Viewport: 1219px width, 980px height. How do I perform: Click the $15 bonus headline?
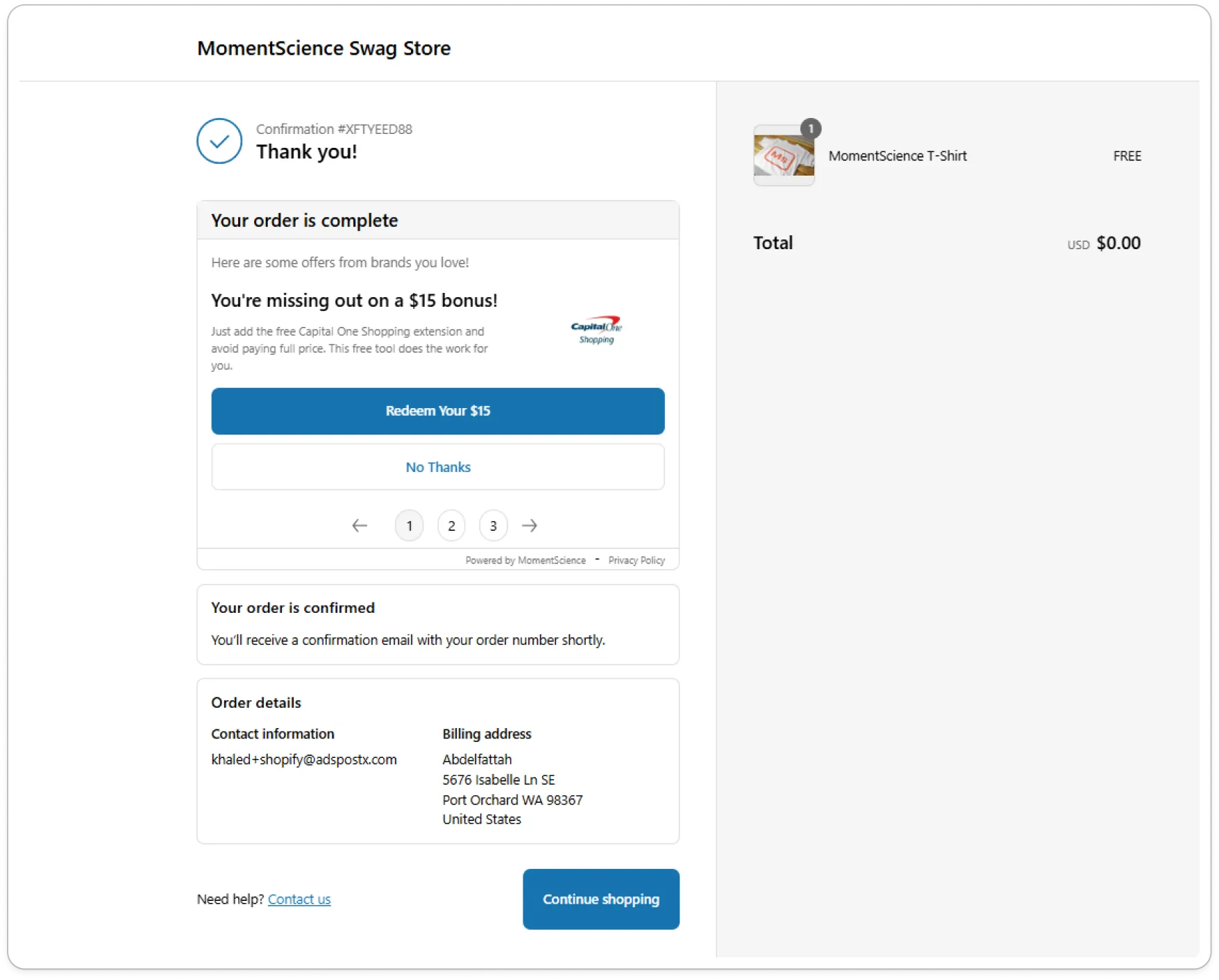(354, 301)
